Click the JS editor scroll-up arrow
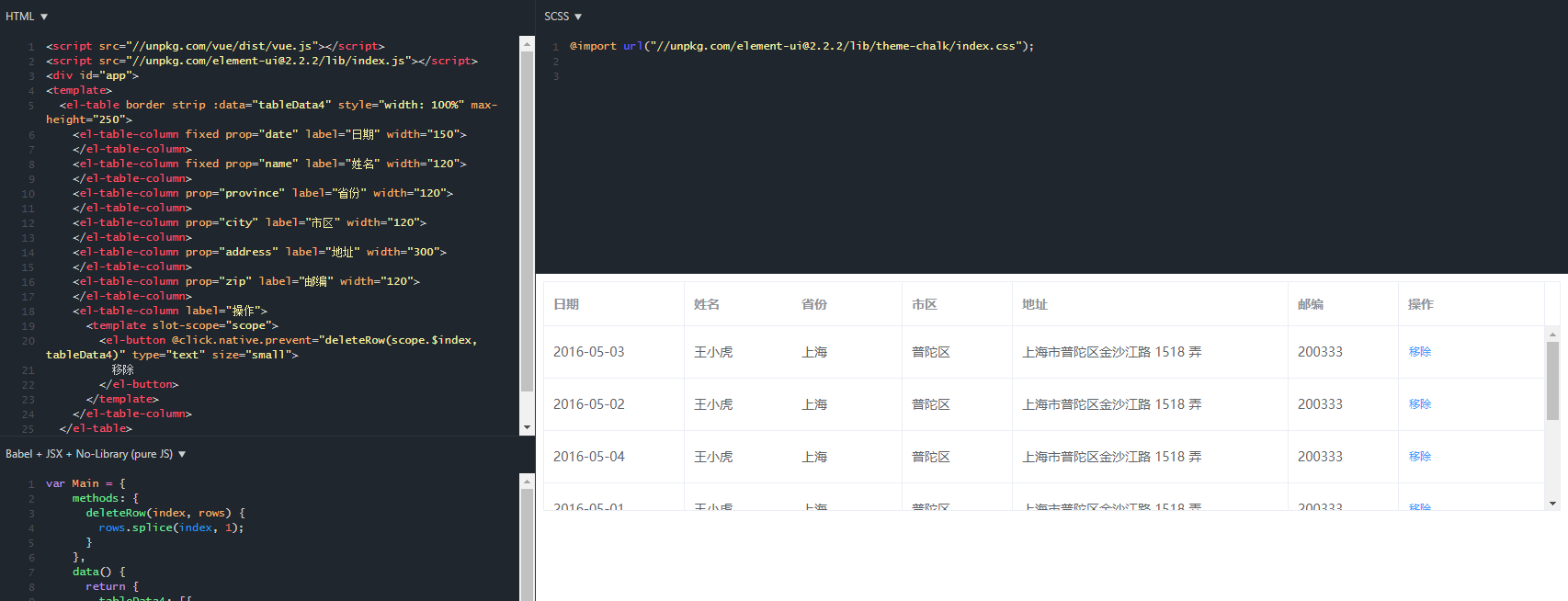Image resolution: width=1568 pixels, height=601 pixels. 527,481
